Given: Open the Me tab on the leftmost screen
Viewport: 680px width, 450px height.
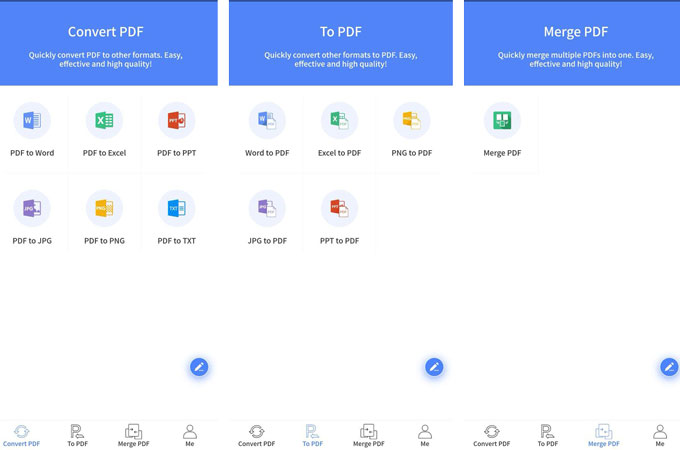Looking at the screenshot, I should 190,434.
